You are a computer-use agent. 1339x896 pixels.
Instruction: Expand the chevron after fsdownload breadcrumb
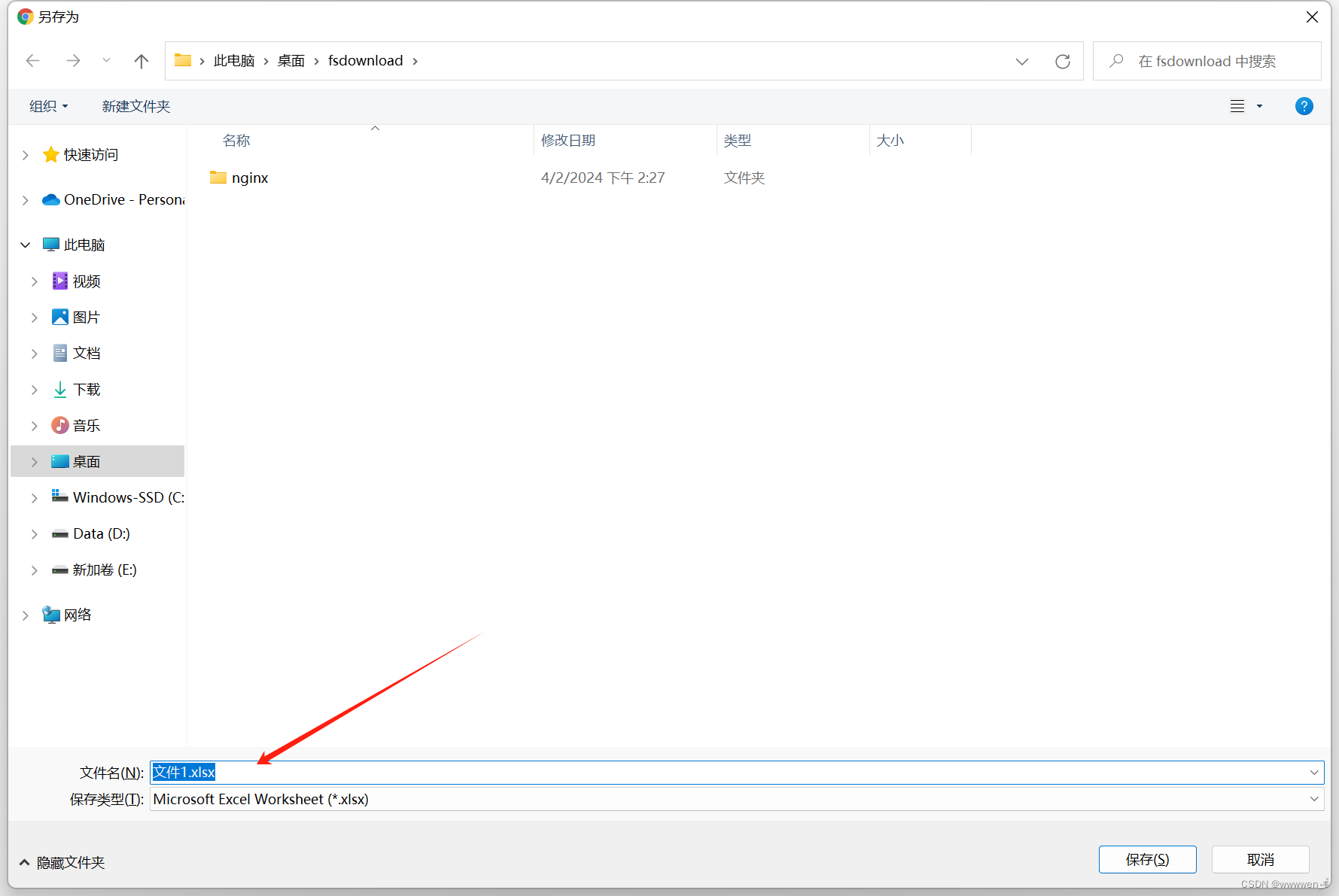click(x=415, y=61)
